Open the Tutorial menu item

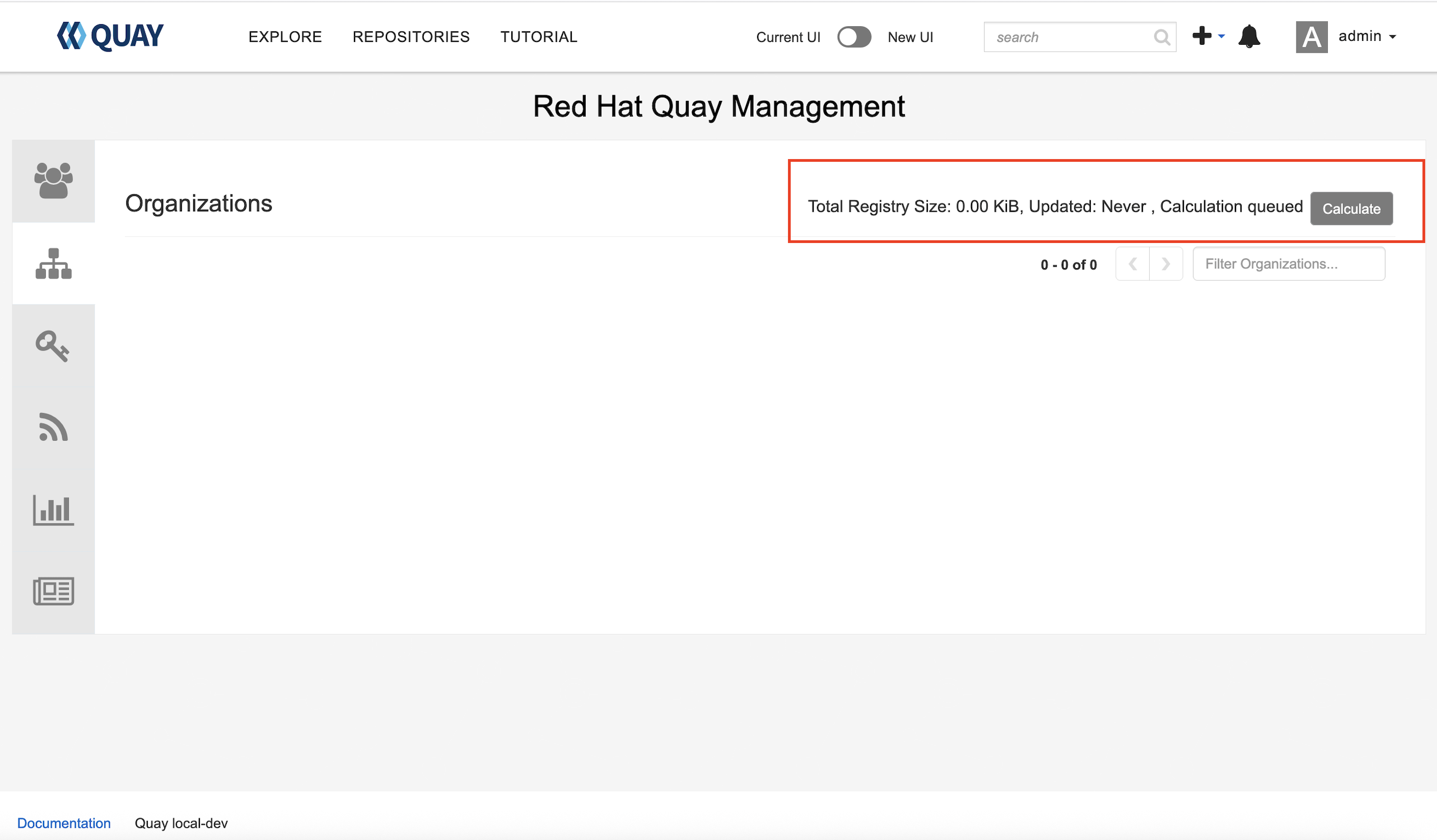click(x=538, y=37)
